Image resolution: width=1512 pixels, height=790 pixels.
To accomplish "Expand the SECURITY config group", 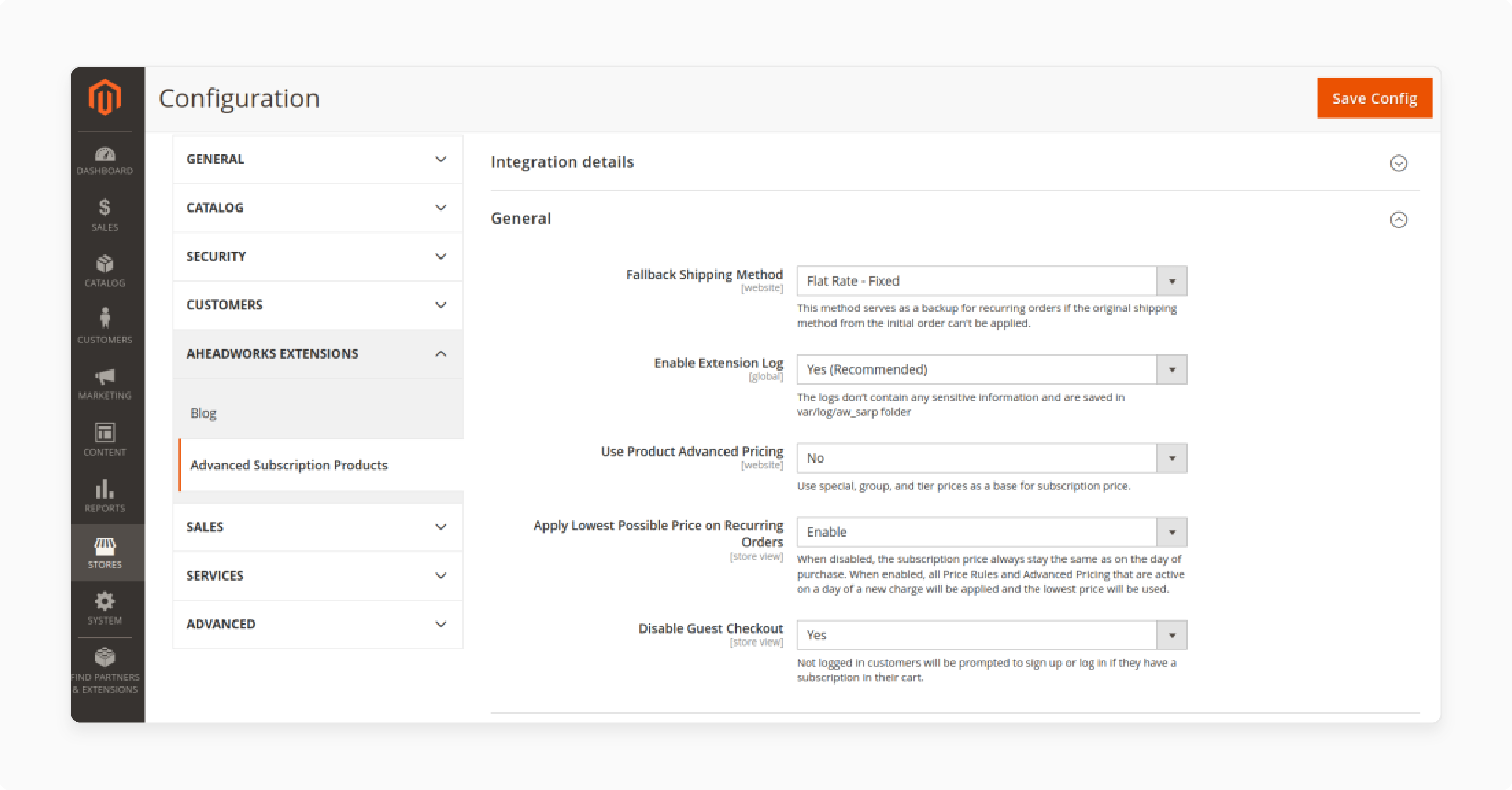I will [x=318, y=256].
